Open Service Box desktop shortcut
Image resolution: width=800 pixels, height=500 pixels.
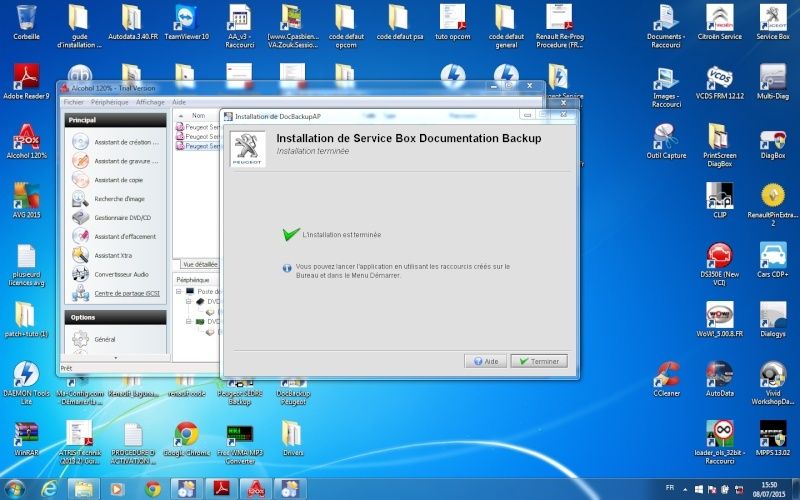(x=773, y=22)
